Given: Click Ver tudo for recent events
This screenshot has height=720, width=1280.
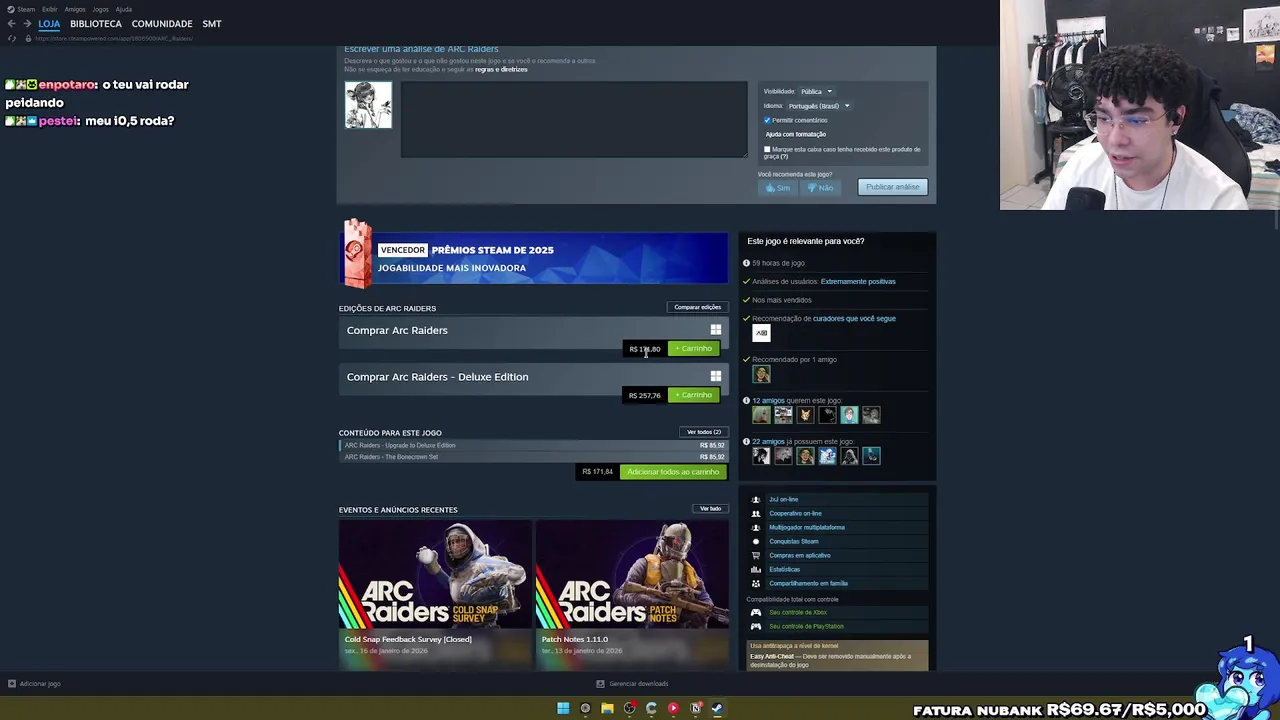Looking at the screenshot, I should point(710,509).
